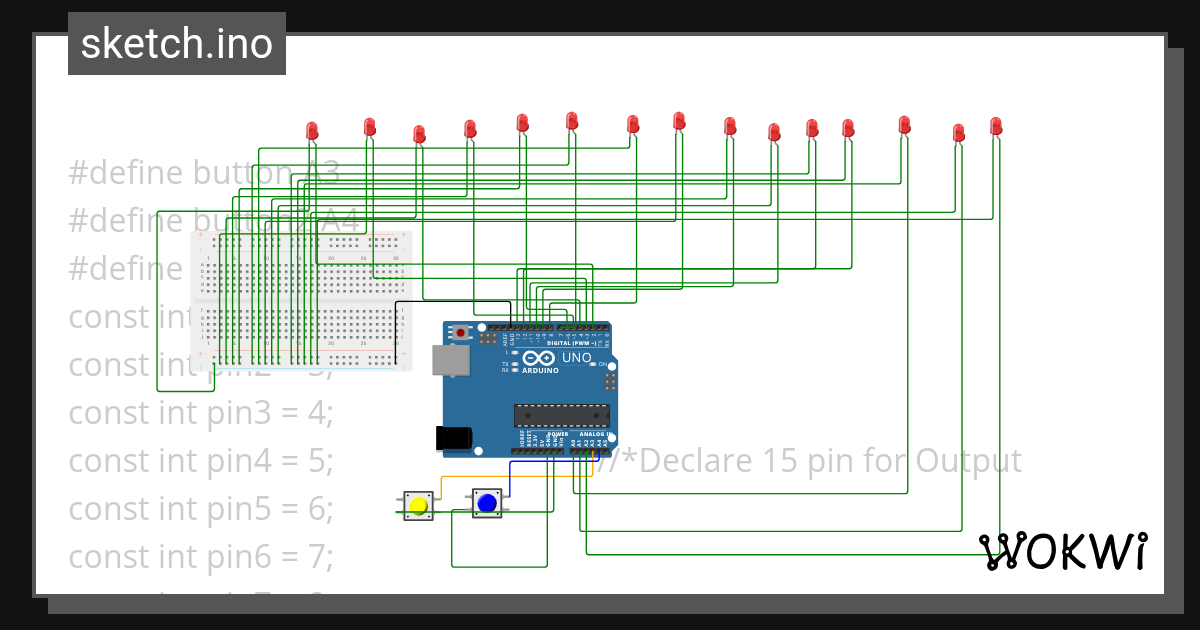Click the ATmega chip on the Arduino
Image resolution: width=1200 pixels, height=630 pixels.
point(561,415)
